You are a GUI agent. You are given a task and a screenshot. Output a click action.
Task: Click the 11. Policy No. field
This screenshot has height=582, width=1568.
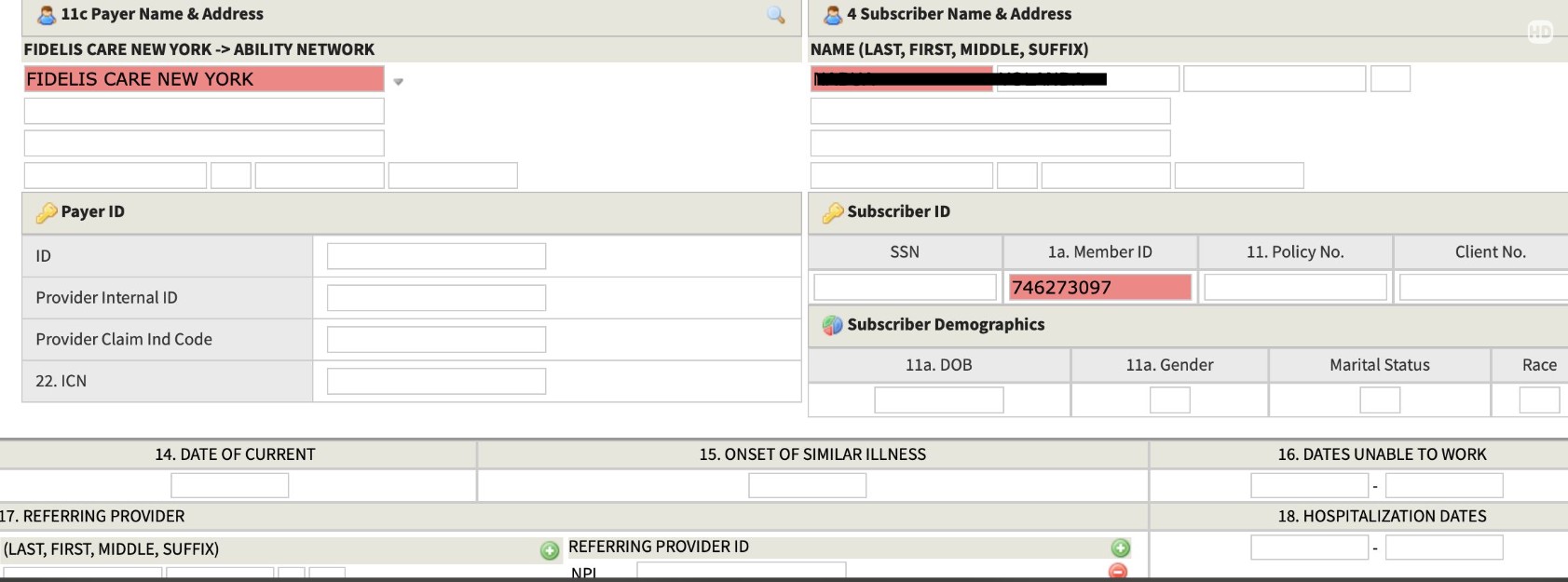(x=1295, y=287)
